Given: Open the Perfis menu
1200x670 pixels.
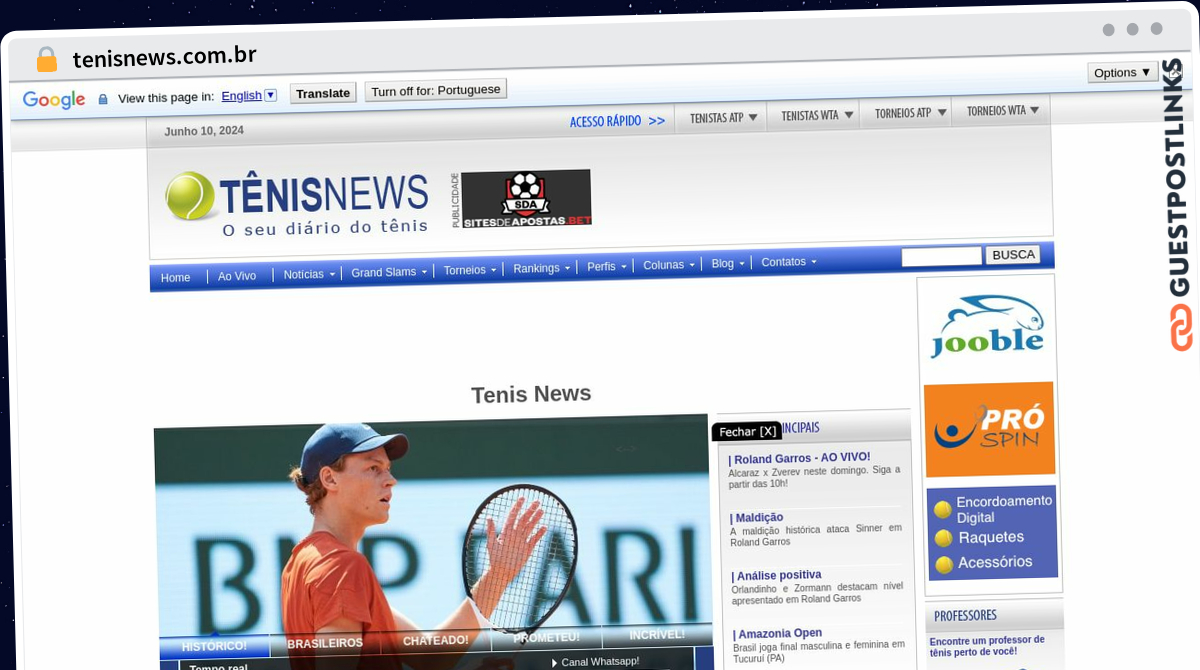Looking at the screenshot, I should [x=607, y=267].
